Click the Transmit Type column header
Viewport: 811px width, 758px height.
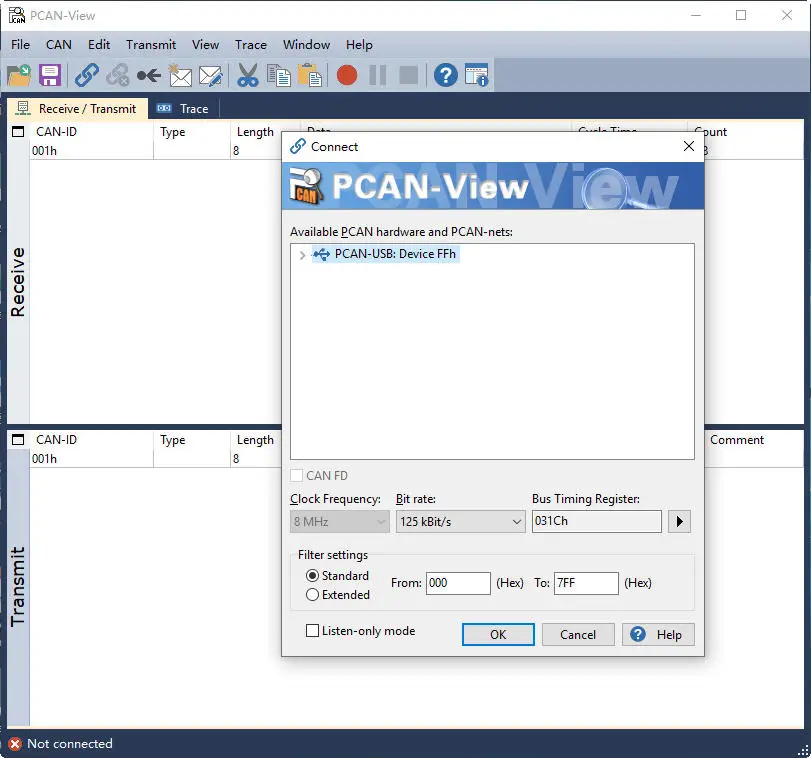(192, 439)
